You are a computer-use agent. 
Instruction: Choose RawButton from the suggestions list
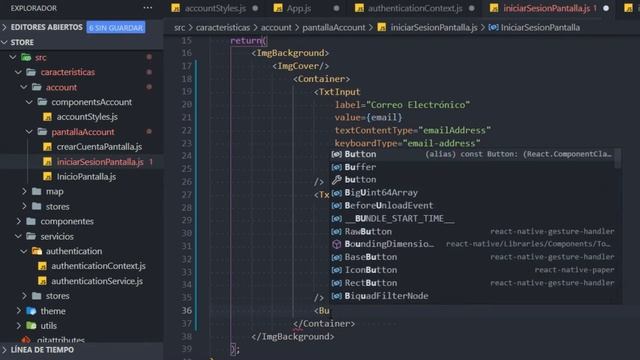[x=473, y=231]
